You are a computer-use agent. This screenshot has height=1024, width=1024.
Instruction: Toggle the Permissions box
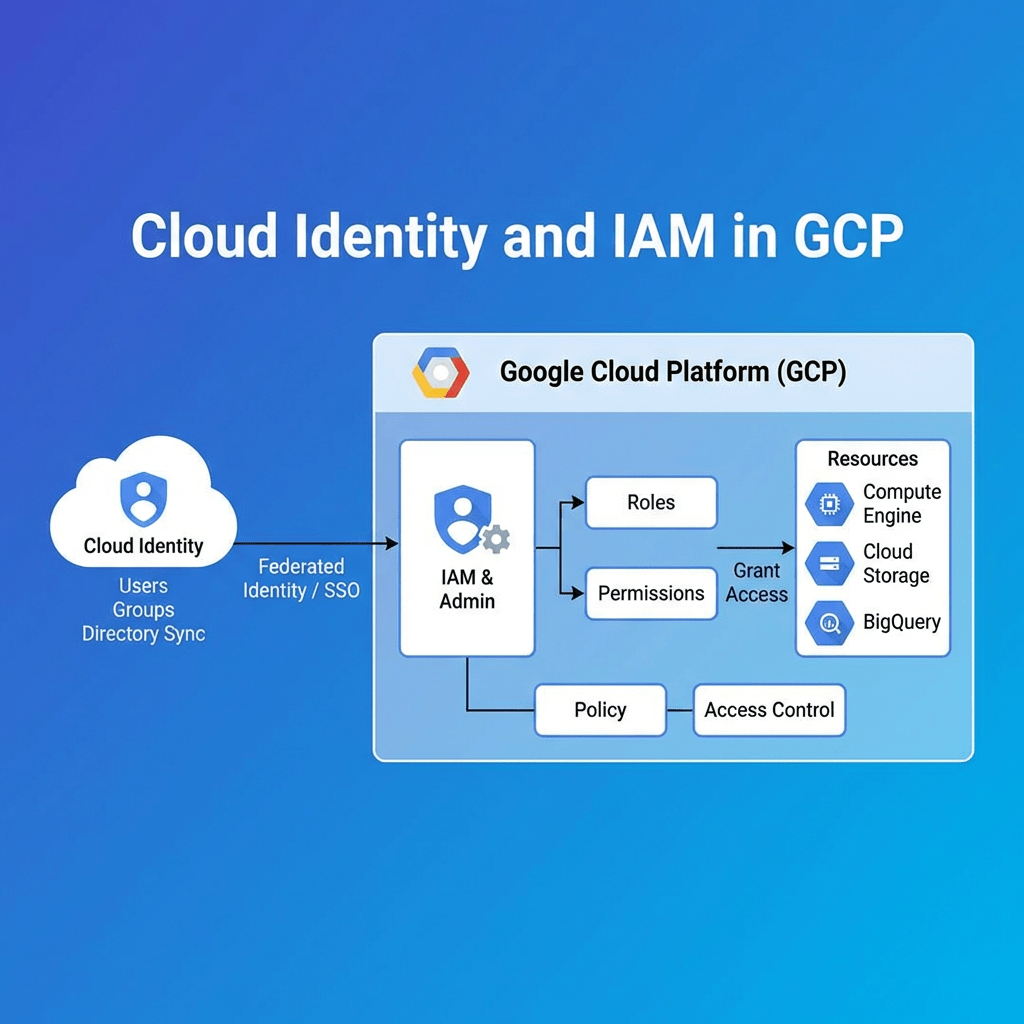point(651,593)
